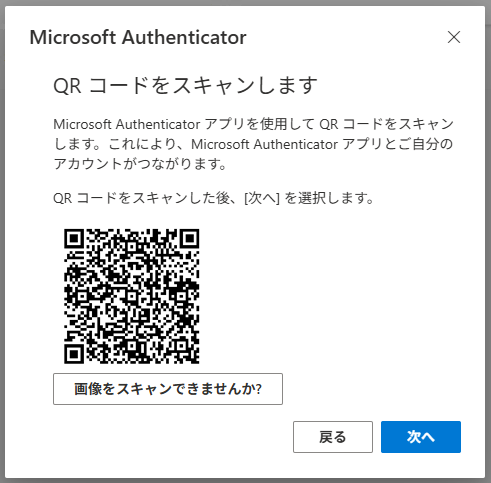Close the Microsoft Authenticator dialog
Image resolution: width=491 pixels, height=483 pixels.
point(454,37)
